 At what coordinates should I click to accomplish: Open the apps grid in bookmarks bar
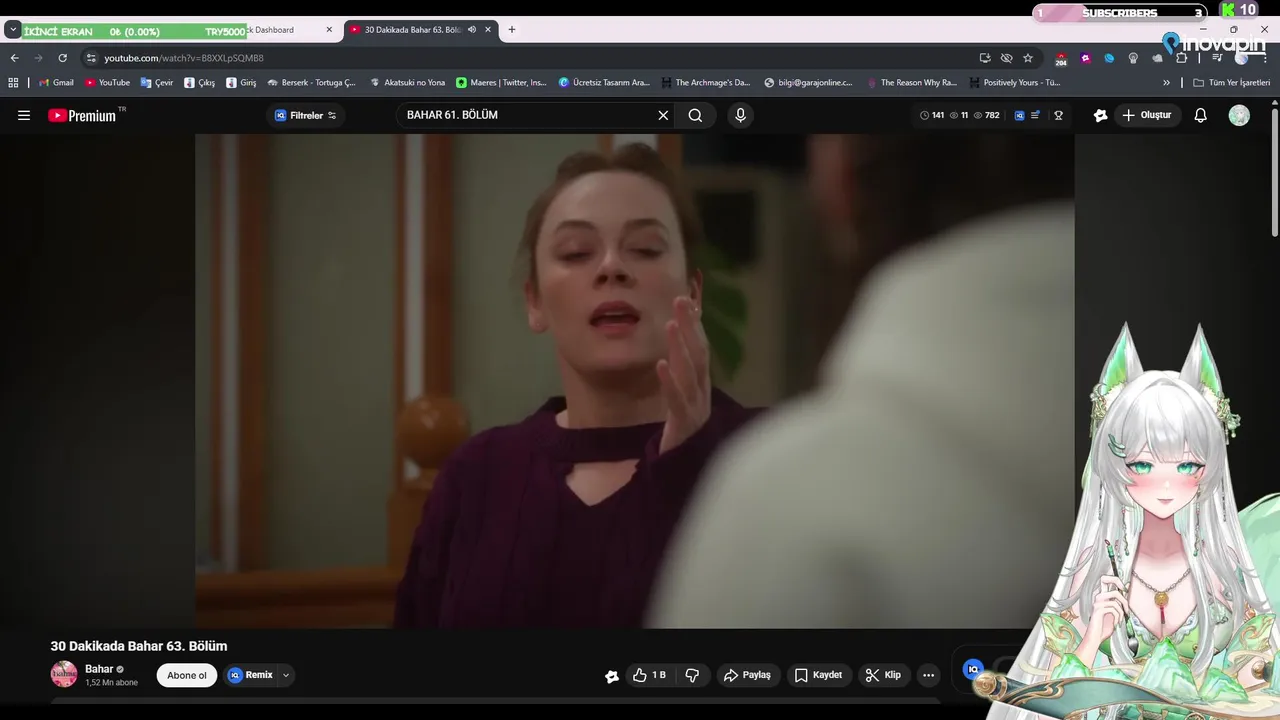tap(14, 83)
